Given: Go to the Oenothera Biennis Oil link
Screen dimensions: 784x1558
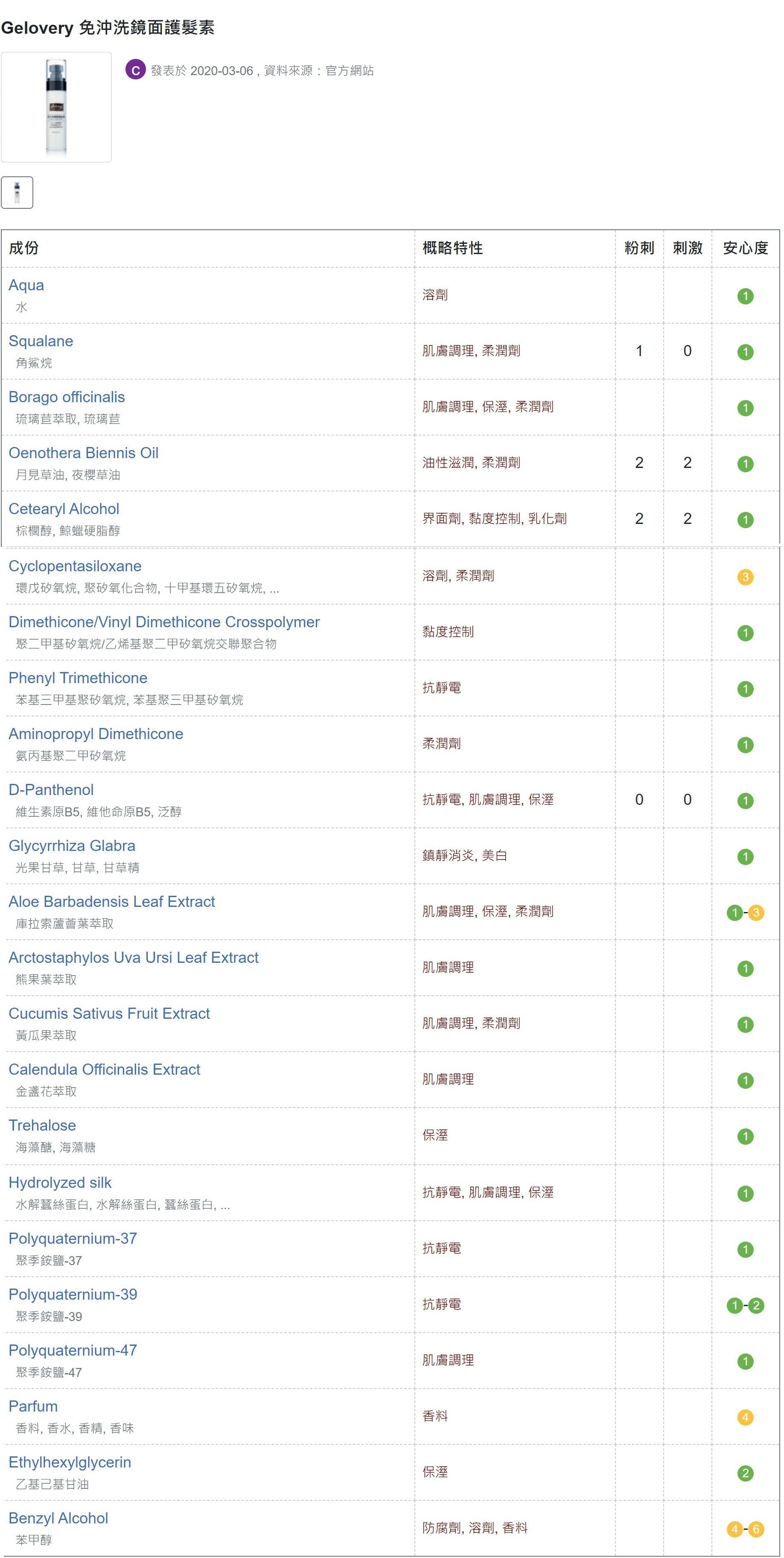Looking at the screenshot, I should click(x=83, y=453).
